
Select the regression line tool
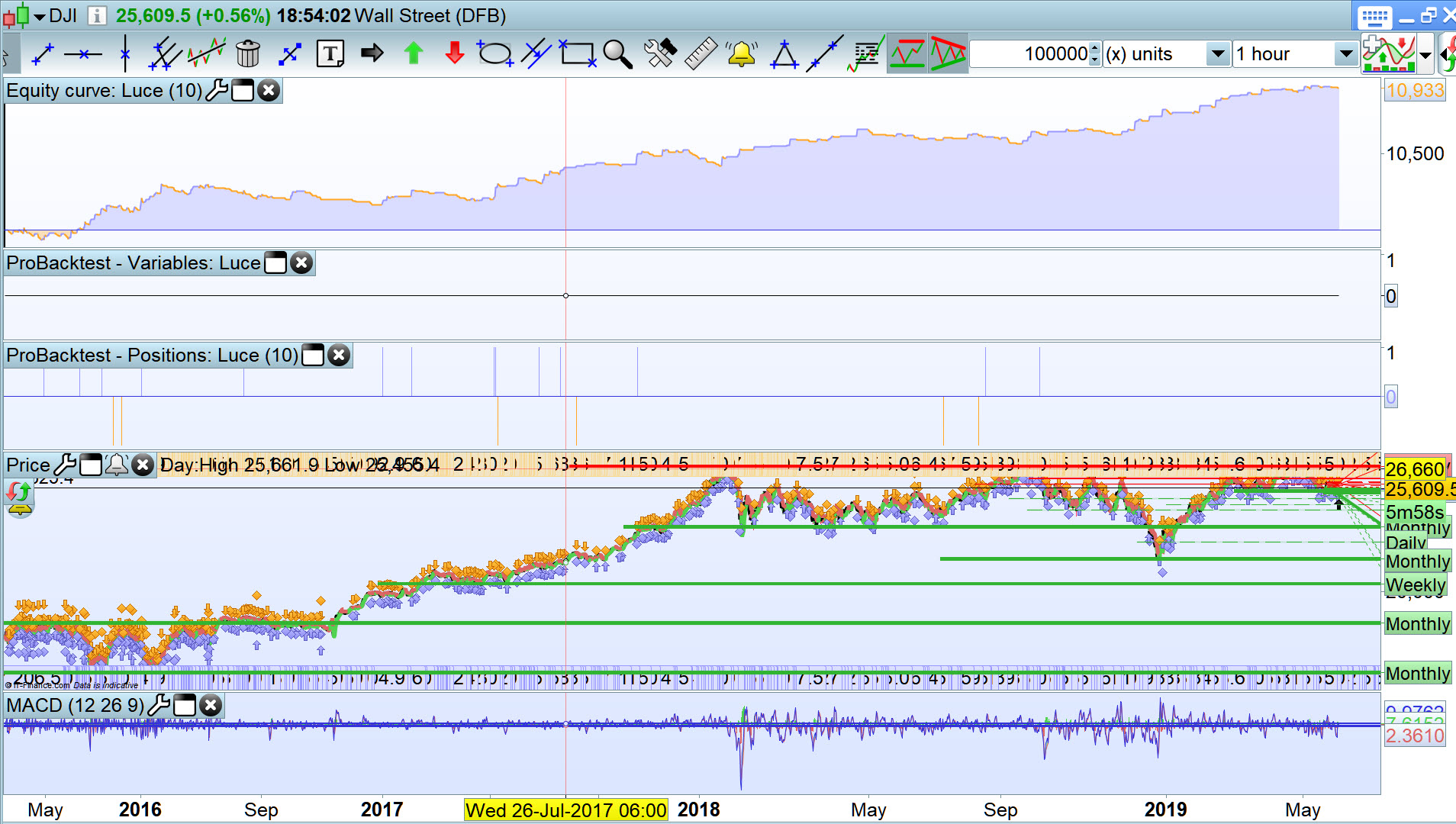click(x=206, y=54)
